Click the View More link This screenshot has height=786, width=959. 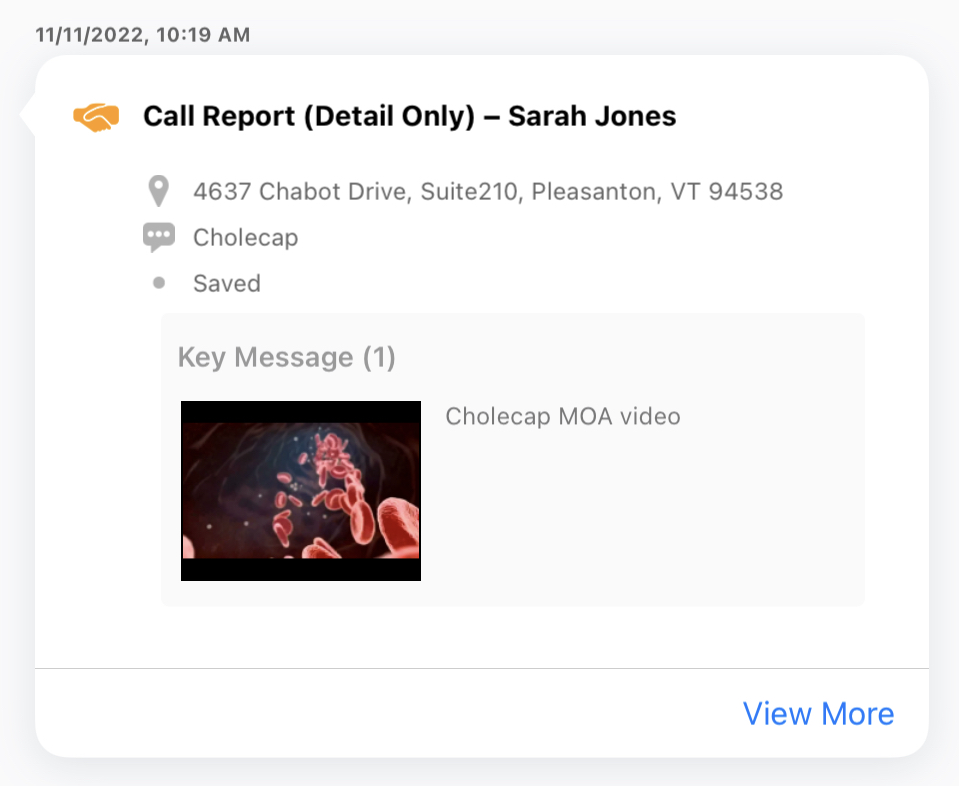click(x=818, y=714)
